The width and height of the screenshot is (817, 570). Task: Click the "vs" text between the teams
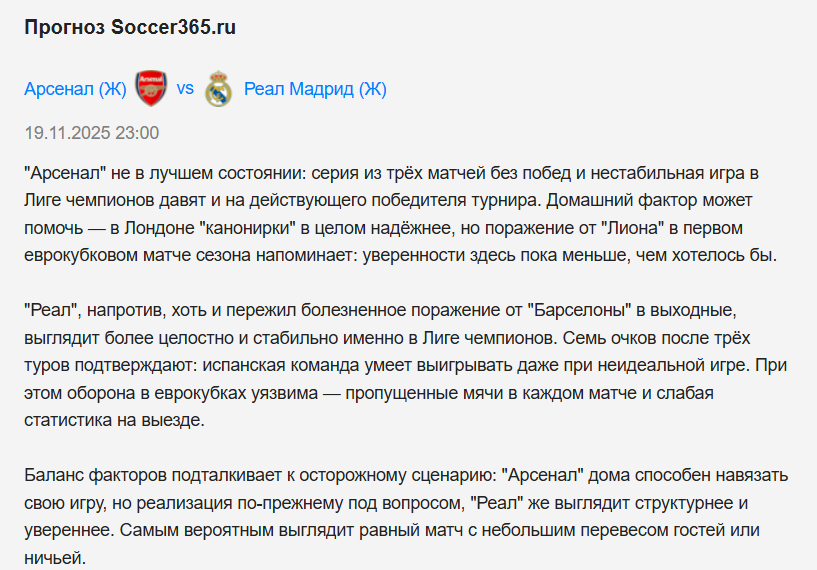[185, 89]
